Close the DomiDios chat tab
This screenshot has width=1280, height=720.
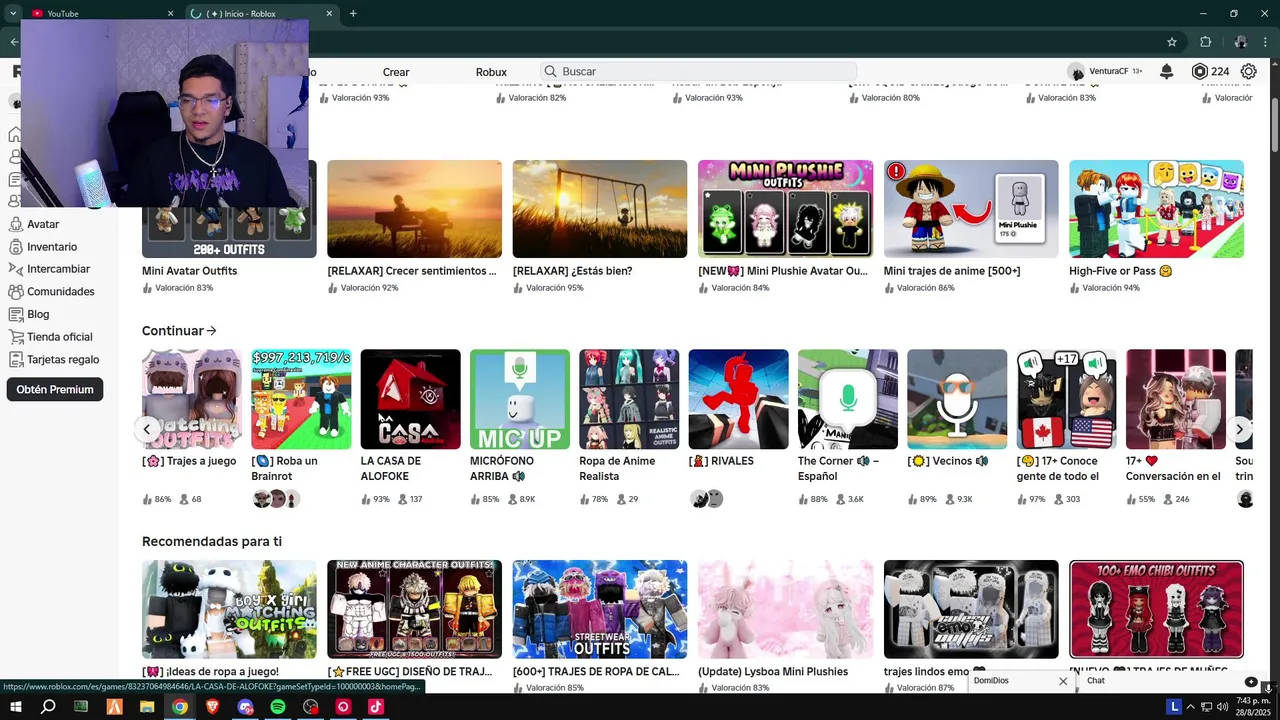pos(1063,681)
